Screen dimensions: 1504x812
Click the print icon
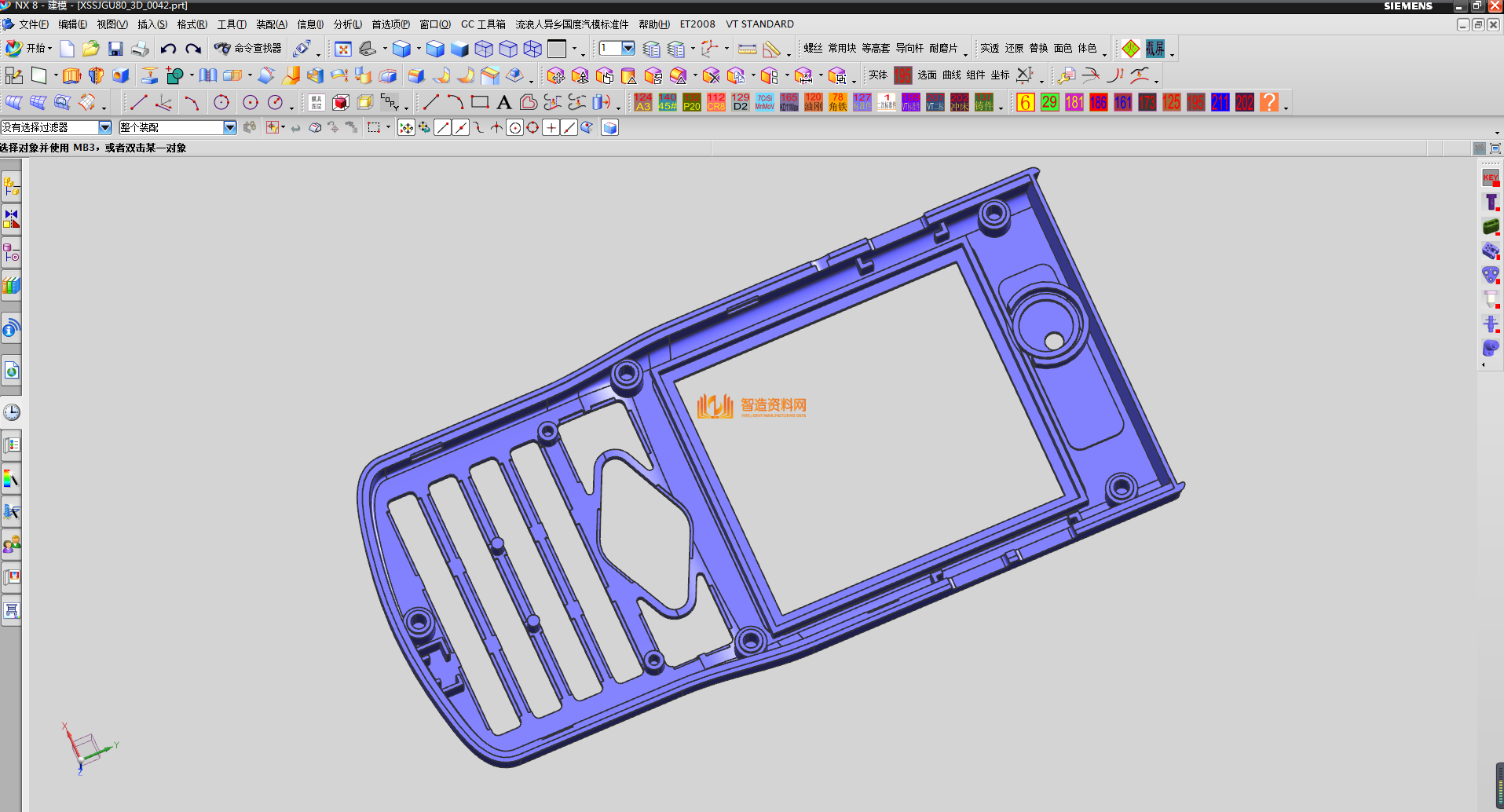coord(140,49)
